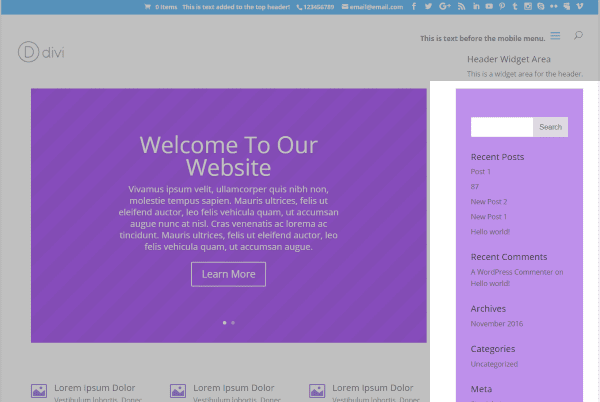Open the New Post 2 link
This screenshot has width=600, height=402.
(489, 202)
